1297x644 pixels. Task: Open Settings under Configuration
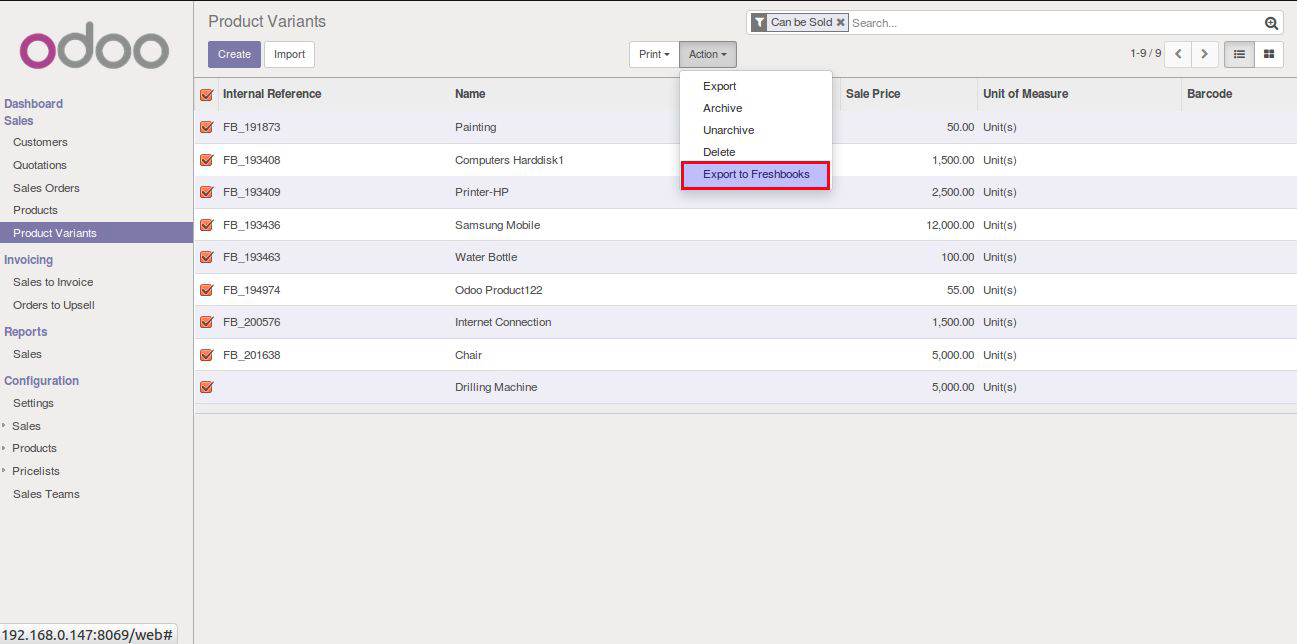pos(33,403)
